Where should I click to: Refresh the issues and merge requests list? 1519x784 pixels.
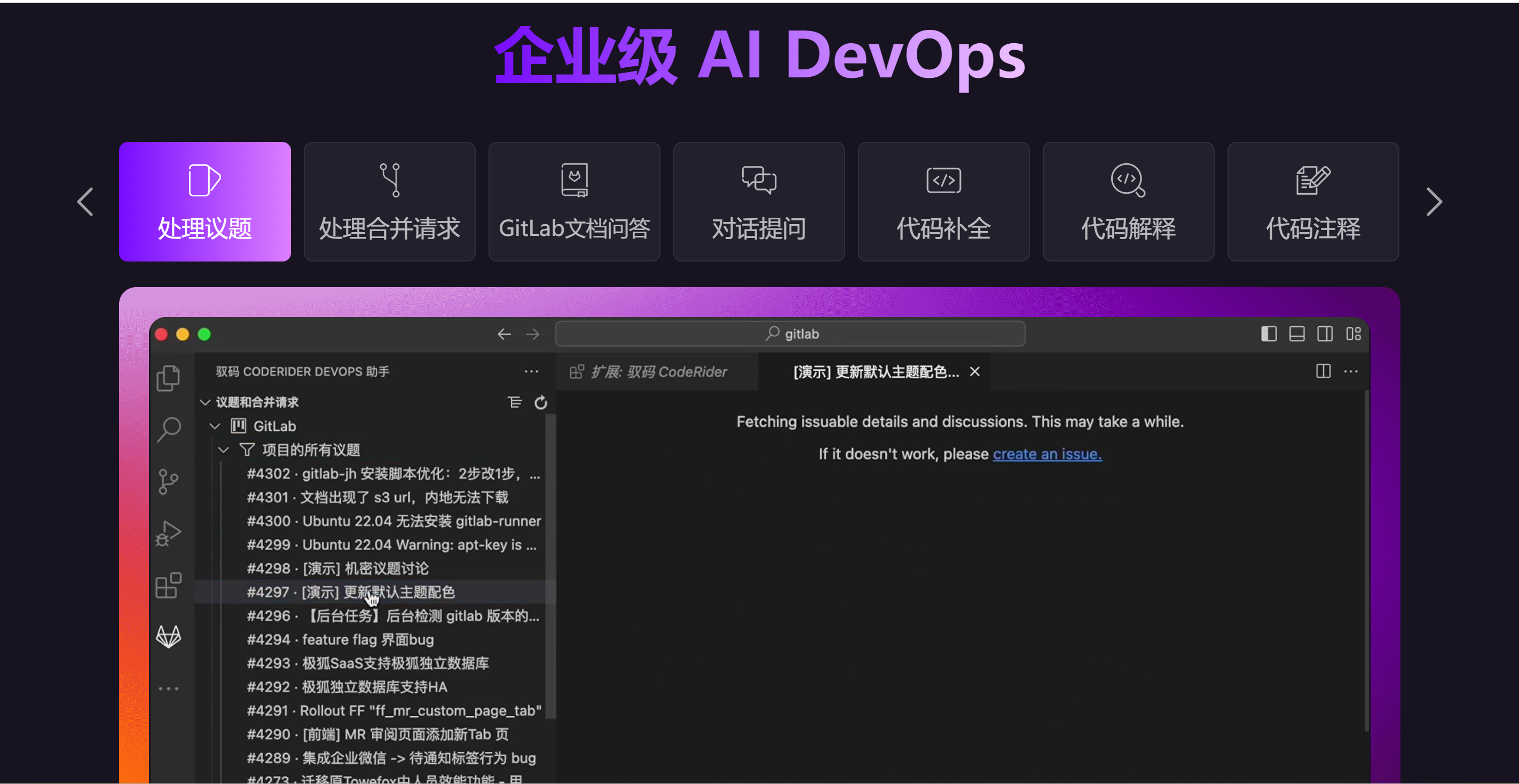click(541, 402)
